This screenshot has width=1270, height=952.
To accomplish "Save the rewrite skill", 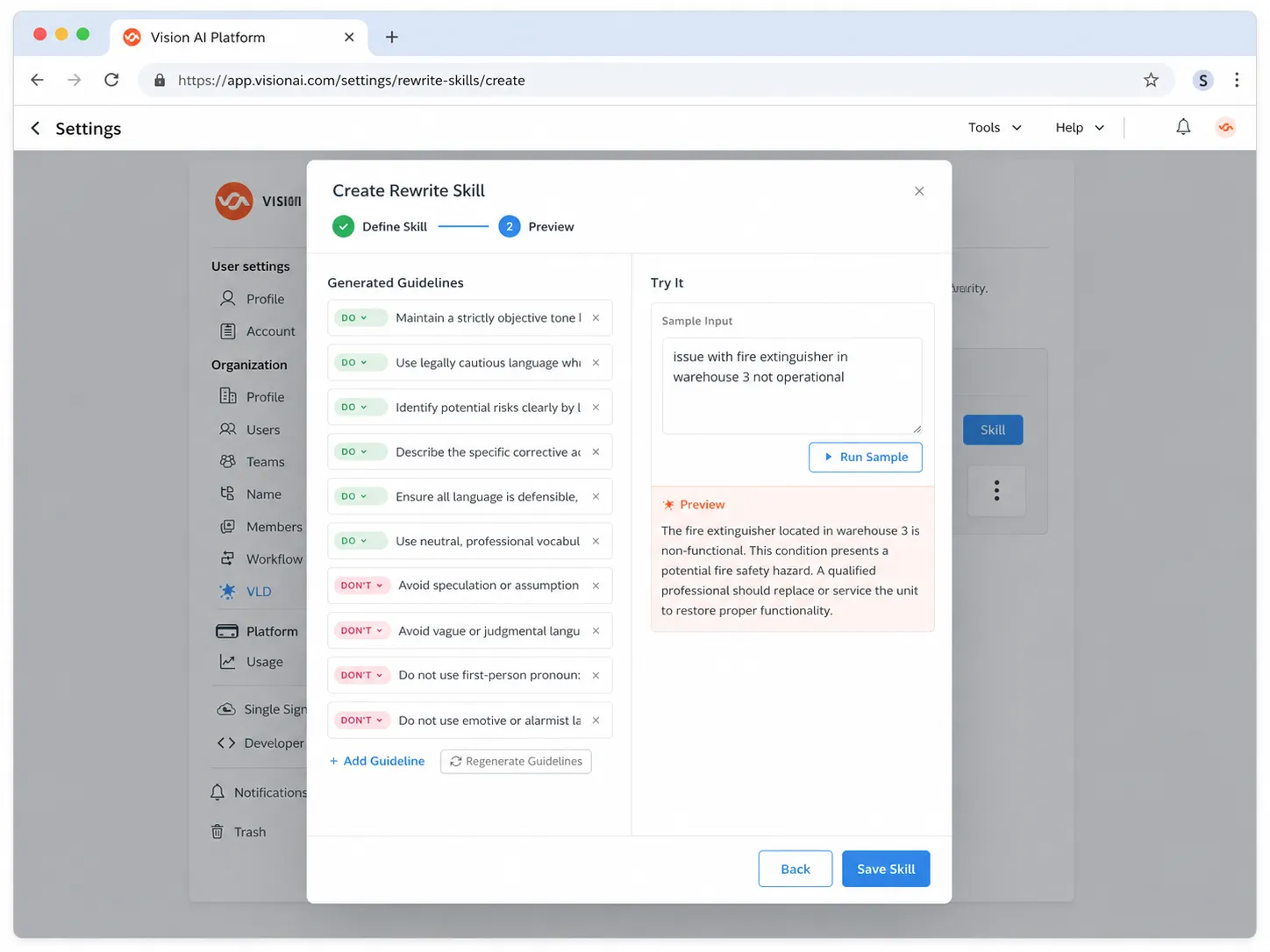I will point(886,870).
